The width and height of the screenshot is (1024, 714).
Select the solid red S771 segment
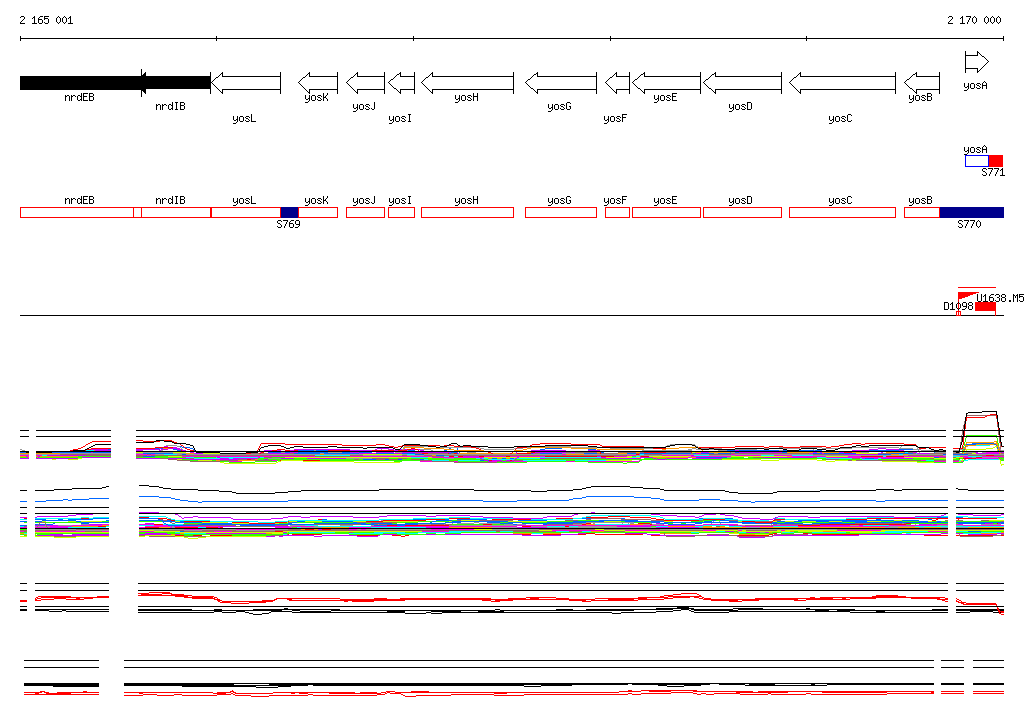[x=996, y=161]
